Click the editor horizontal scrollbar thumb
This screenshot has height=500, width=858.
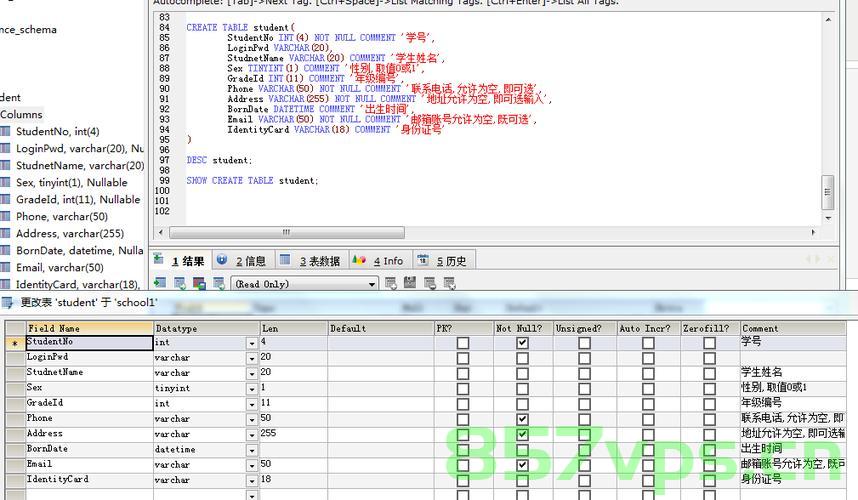287,232
